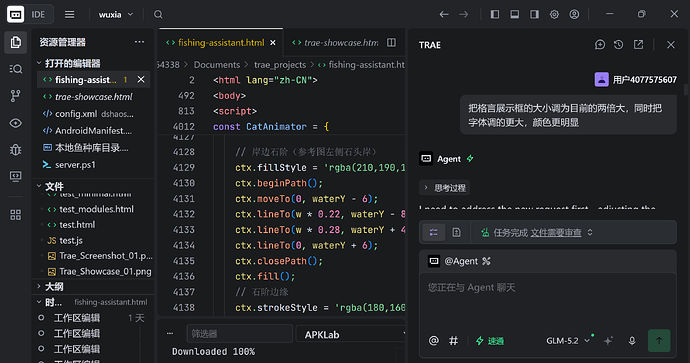The image size is (690, 363).
Task: Open Trae_Screenshot_01 image file
Action: [x=99, y=256]
